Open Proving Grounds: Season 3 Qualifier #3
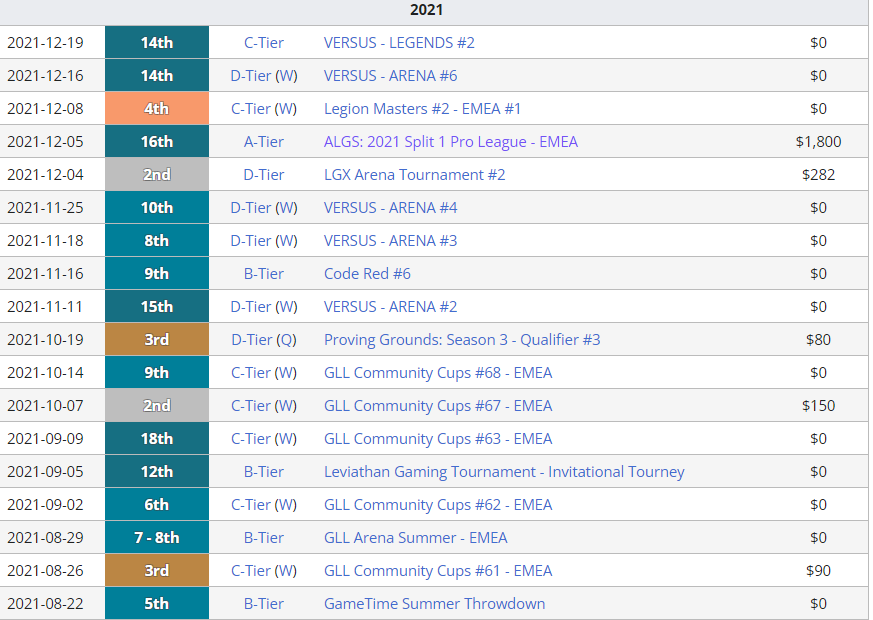 click(462, 340)
